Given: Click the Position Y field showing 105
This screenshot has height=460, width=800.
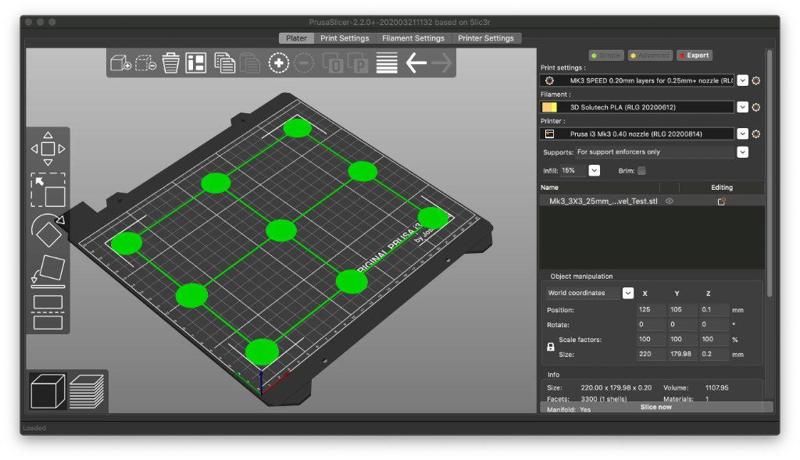Looking at the screenshot, I should tap(682, 310).
